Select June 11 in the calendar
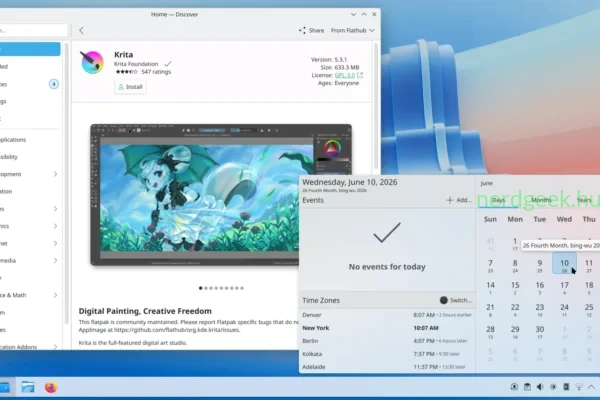Viewport: 600px width, 400px height. pyautogui.click(x=589, y=265)
